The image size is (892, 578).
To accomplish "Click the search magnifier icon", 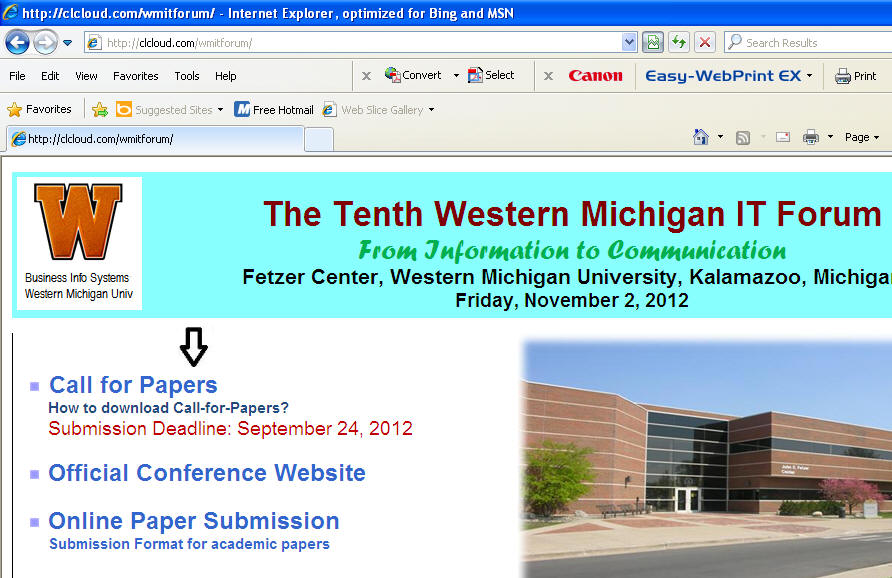I will tap(735, 42).
